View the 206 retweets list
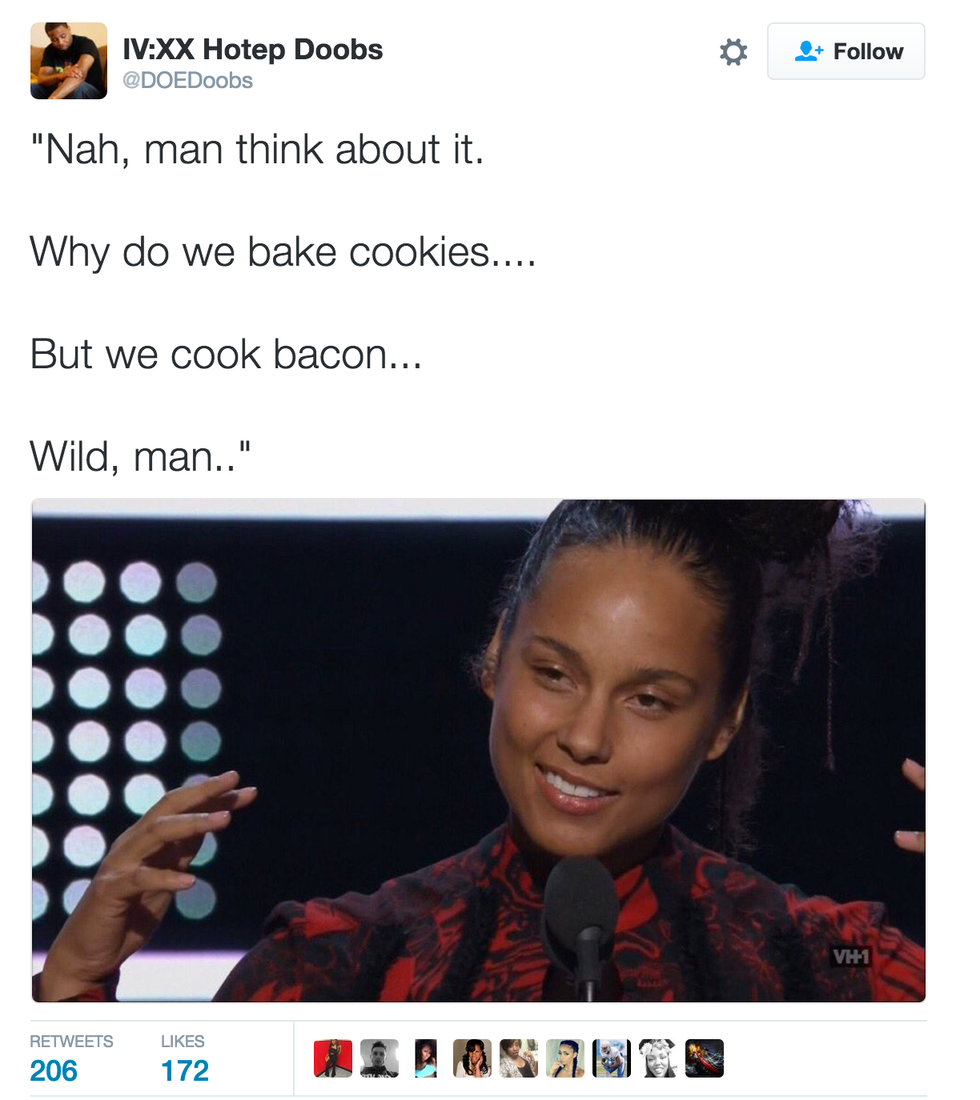Viewport: 980px width, 1100px height. tap(71, 1059)
